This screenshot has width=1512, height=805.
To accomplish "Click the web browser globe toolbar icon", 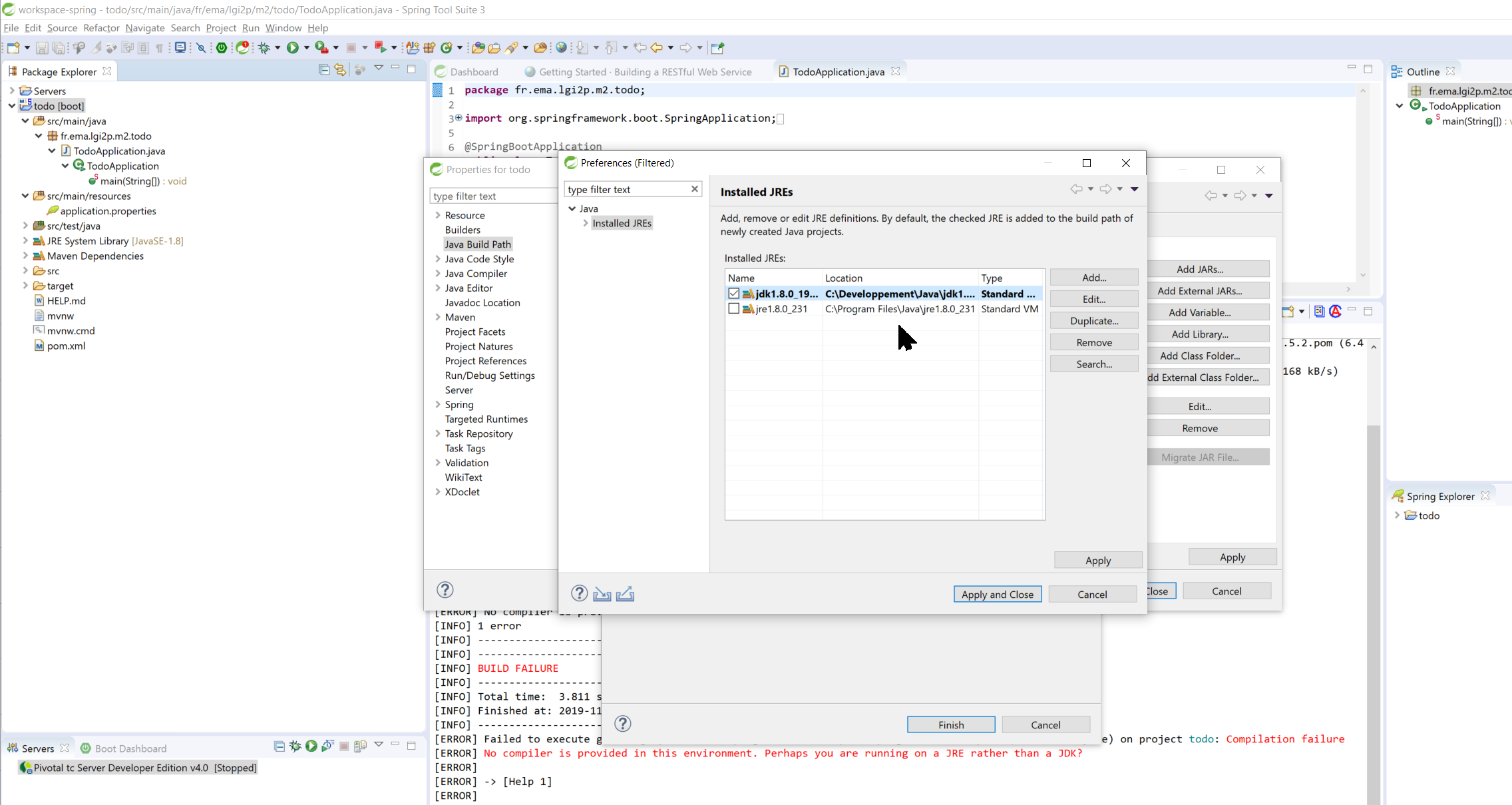I will click(561, 48).
